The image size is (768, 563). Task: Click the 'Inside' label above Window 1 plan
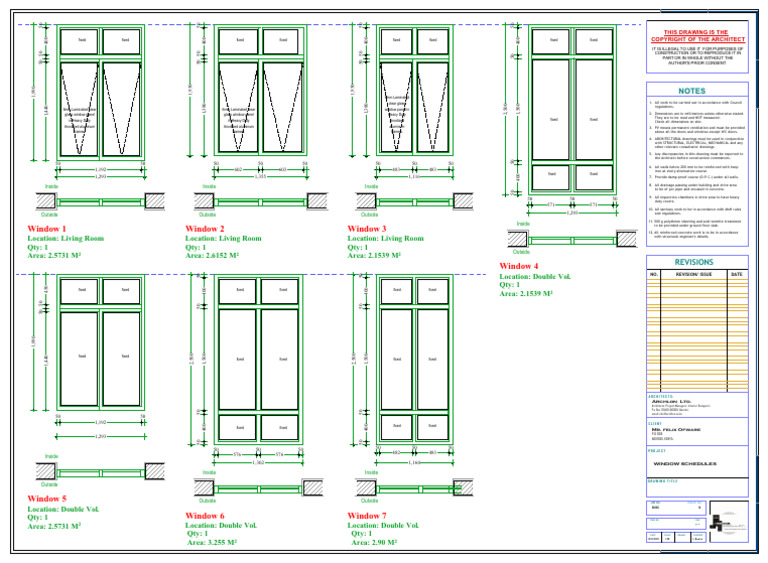[x=51, y=186]
